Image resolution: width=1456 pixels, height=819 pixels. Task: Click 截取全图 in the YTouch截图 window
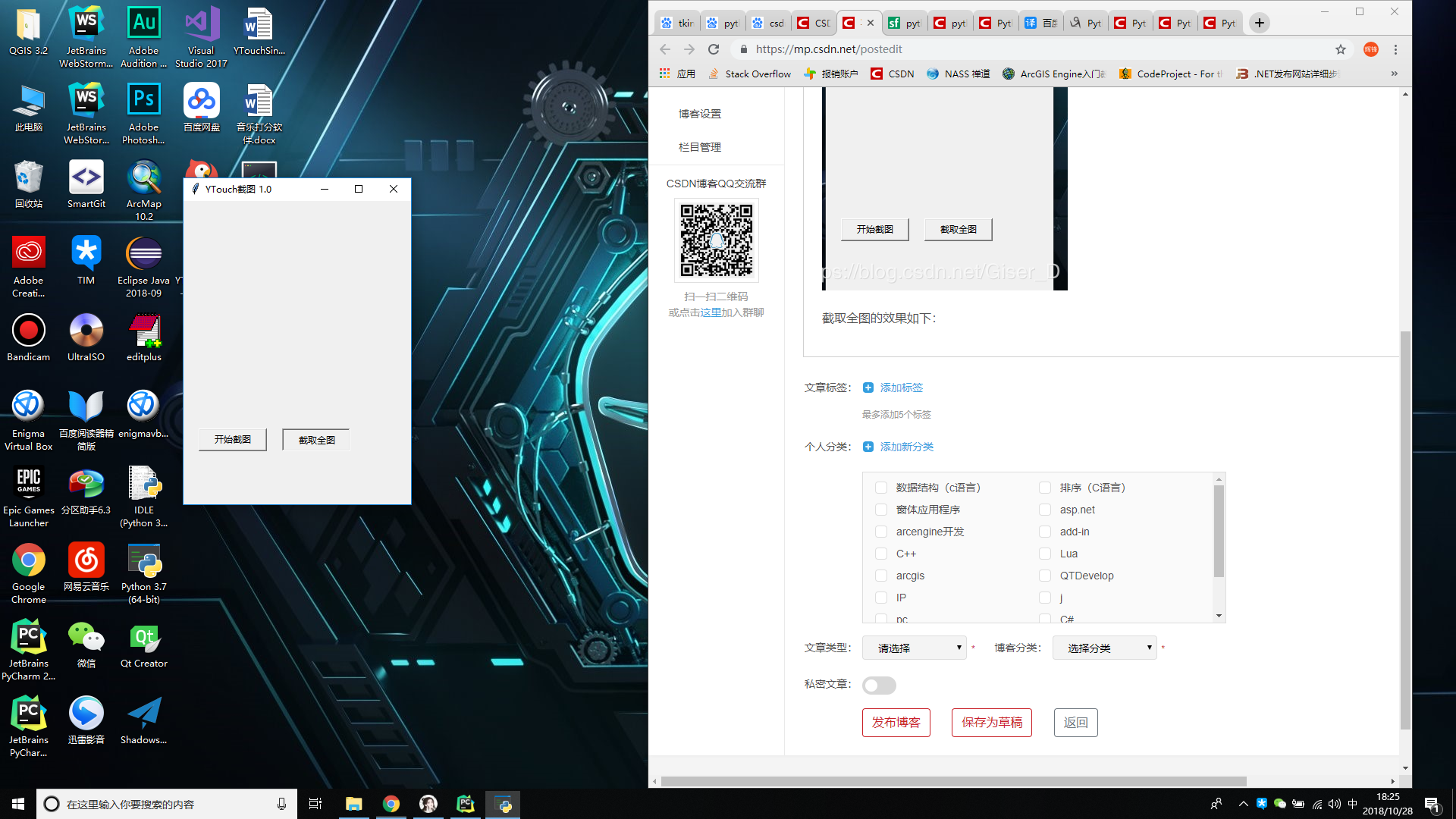pos(315,439)
